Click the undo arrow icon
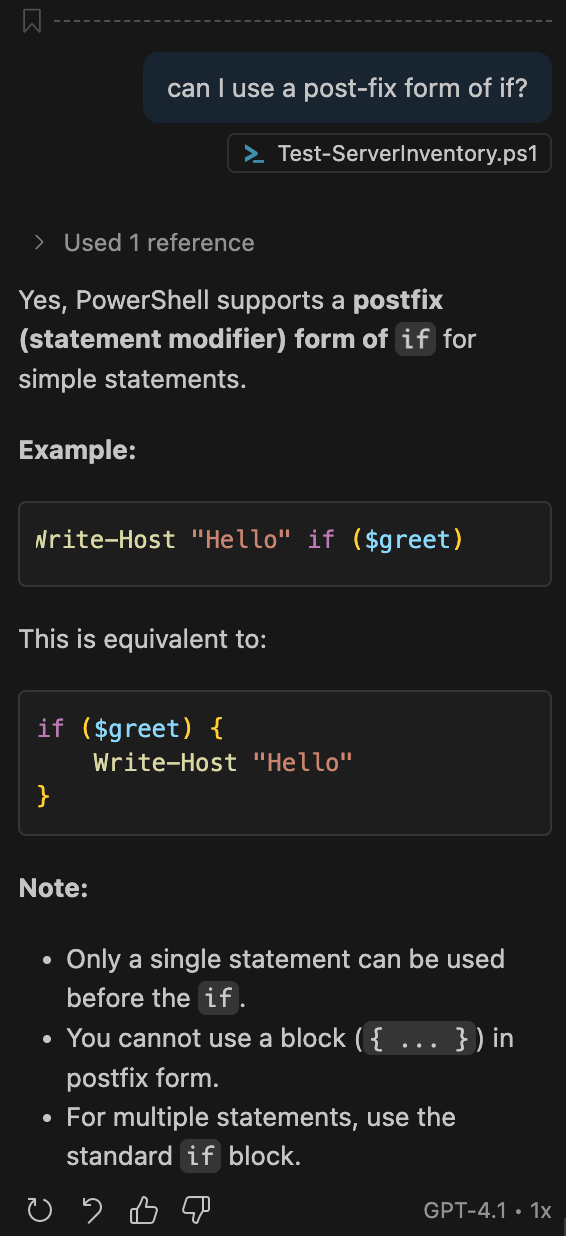Image resolution: width=566 pixels, height=1236 pixels. point(92,1211)
